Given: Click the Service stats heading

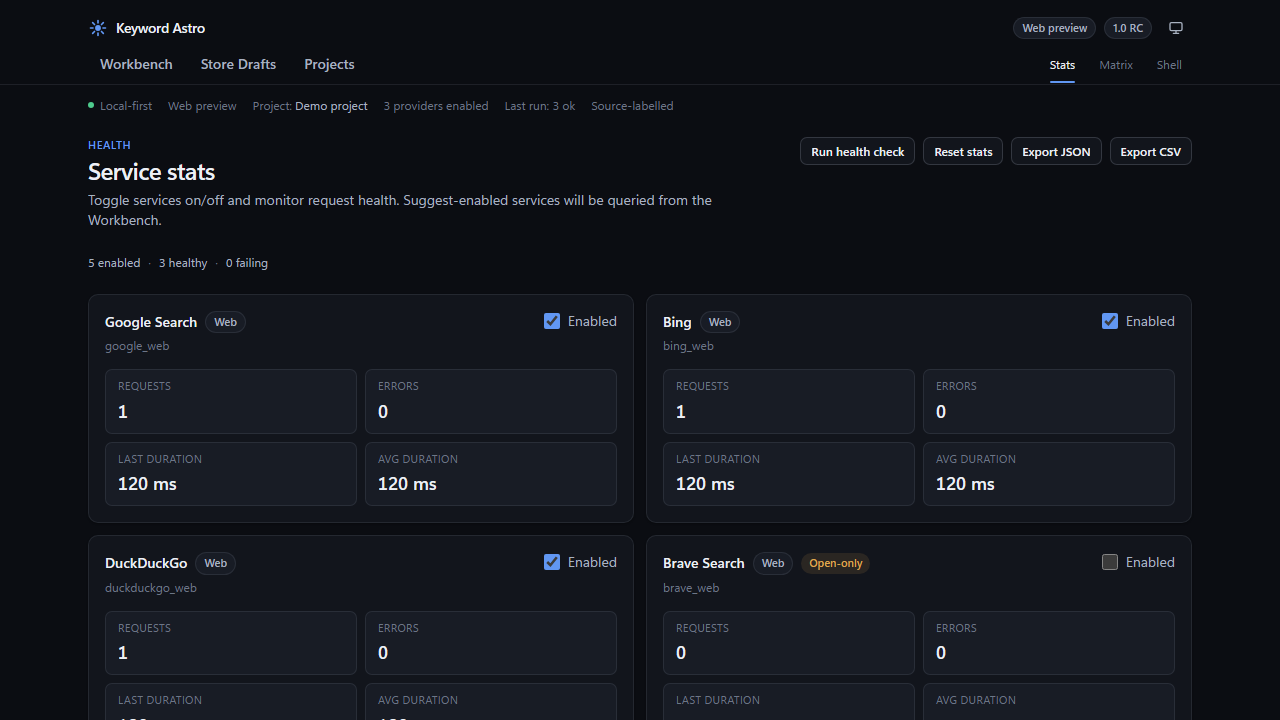Looking at the screenshot, I should [152, 172].
